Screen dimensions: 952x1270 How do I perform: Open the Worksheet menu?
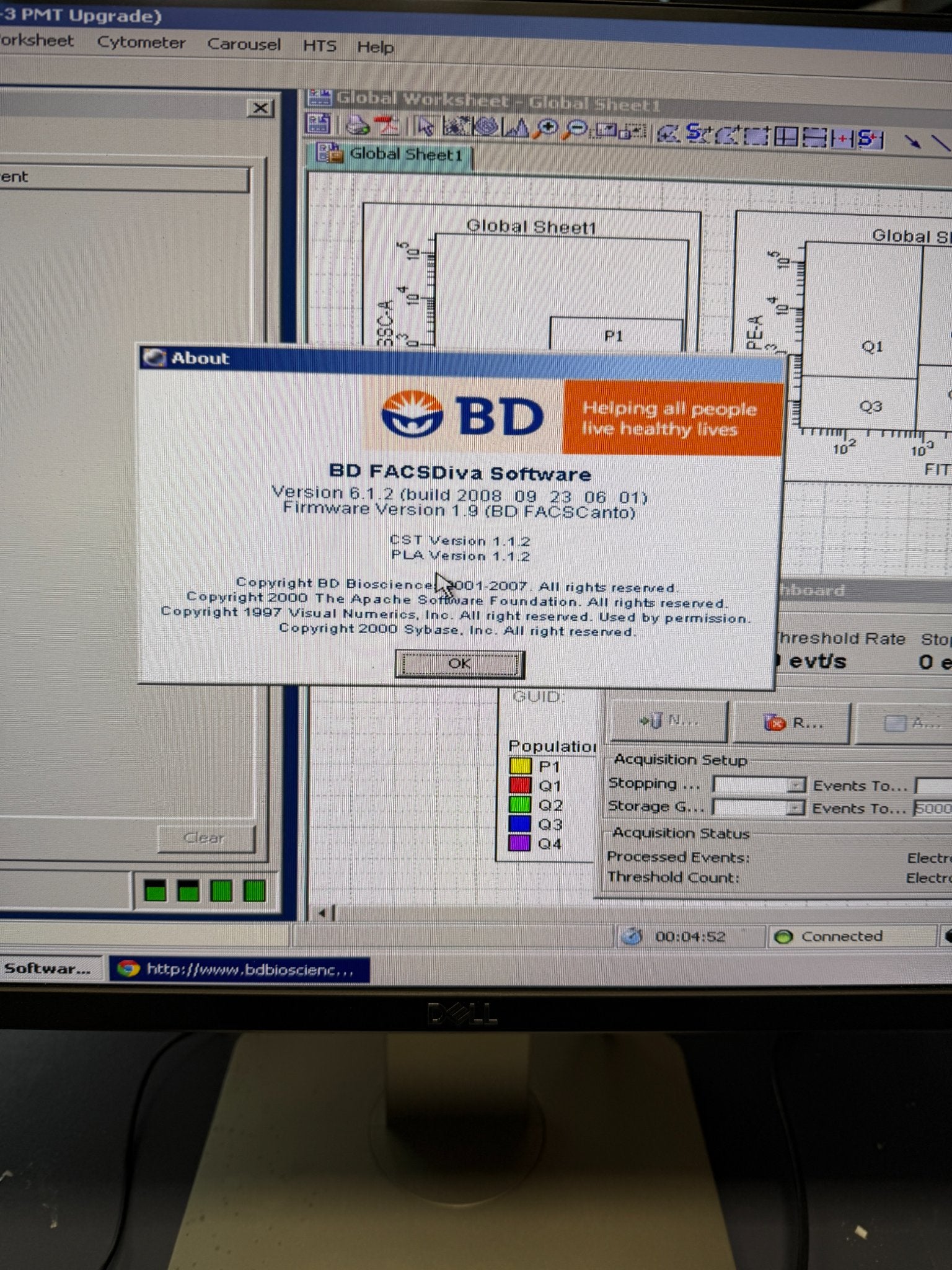[36, 40]
